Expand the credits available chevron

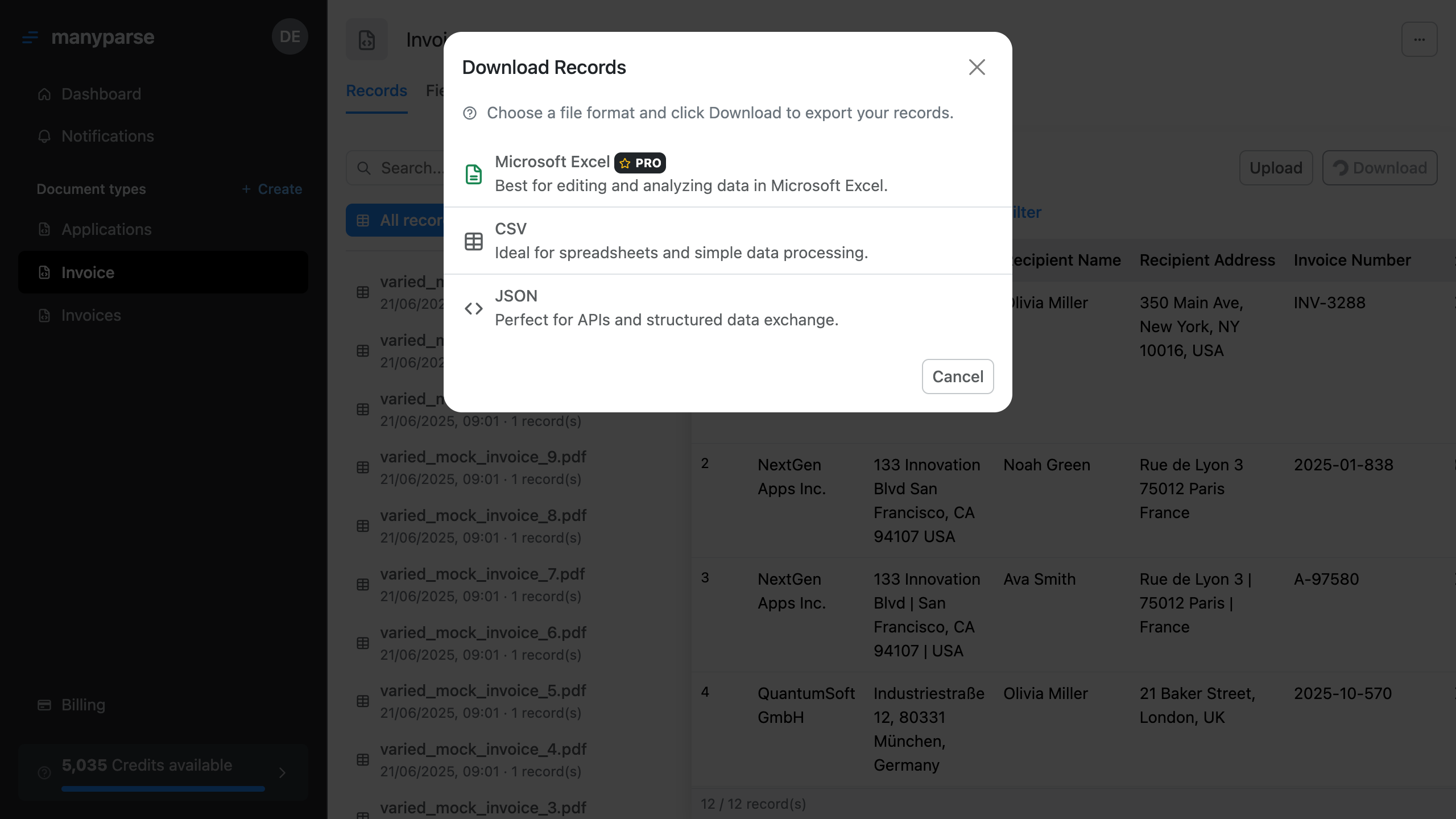point(282,772)
